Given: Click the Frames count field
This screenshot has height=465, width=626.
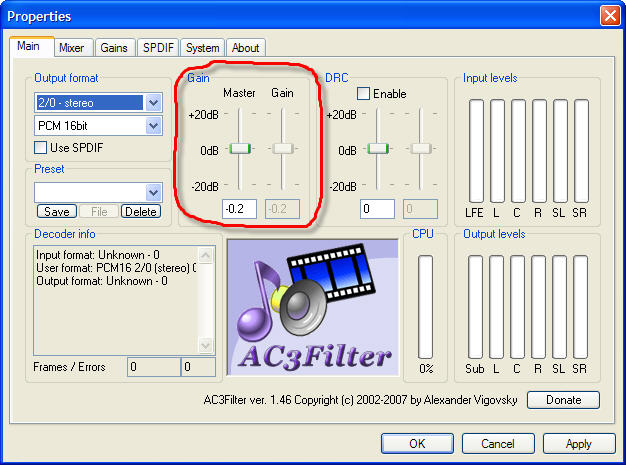Looking at the screenshot, I should pyautogui.click(x=154, y=367).
